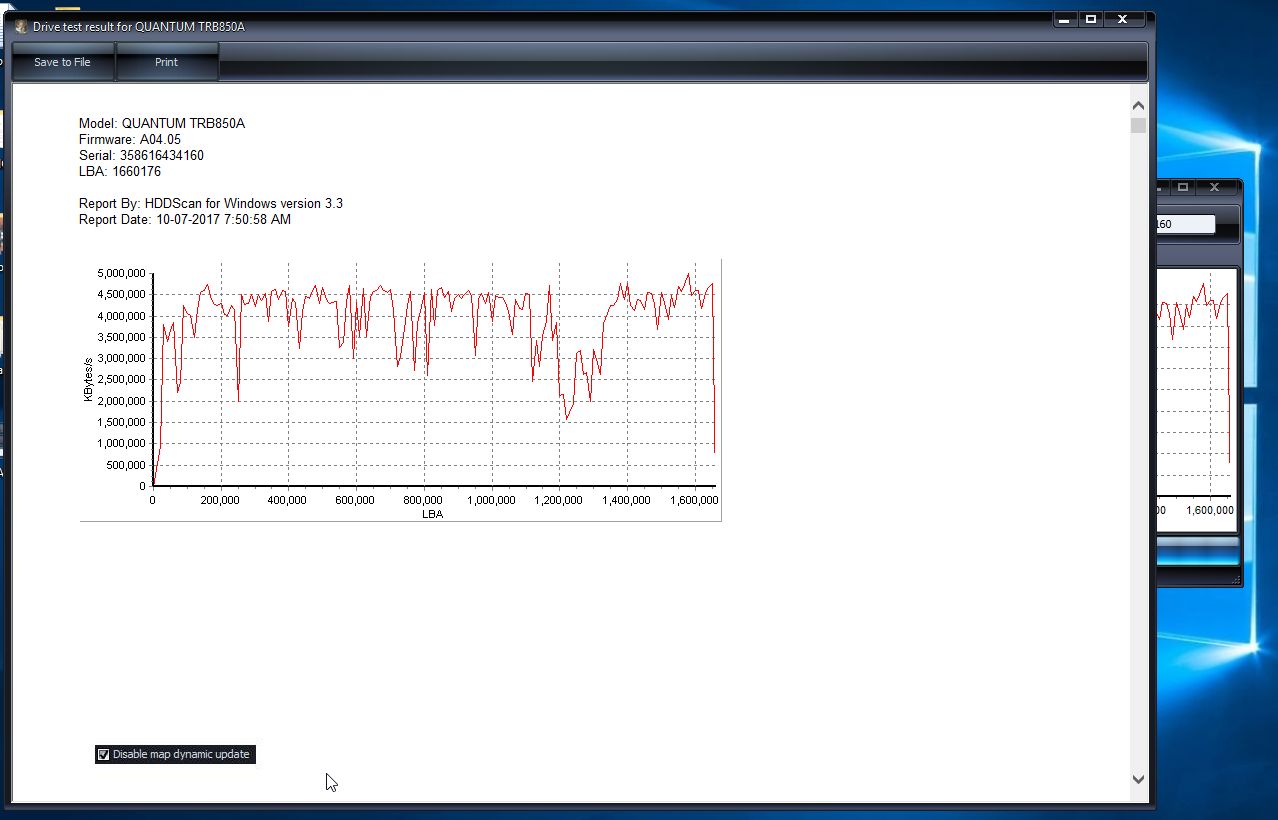Close the background HDDScan window
This screenshot has width=1278, height=820.
point(1214,187)
